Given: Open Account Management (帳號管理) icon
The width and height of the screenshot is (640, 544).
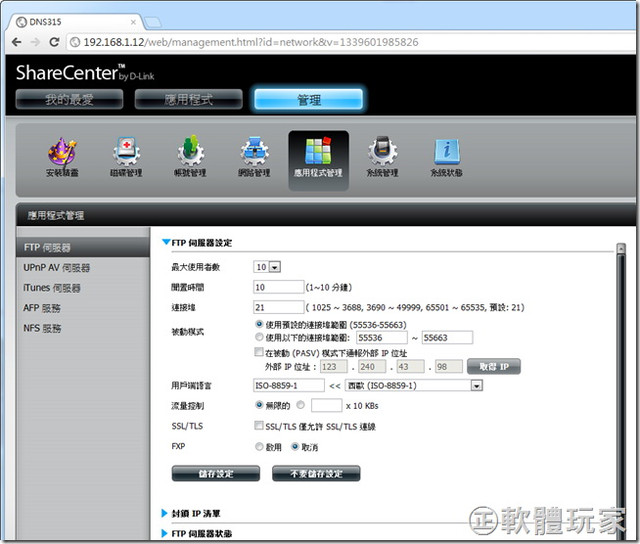Looking at the screenshot, I should [190, 158].
